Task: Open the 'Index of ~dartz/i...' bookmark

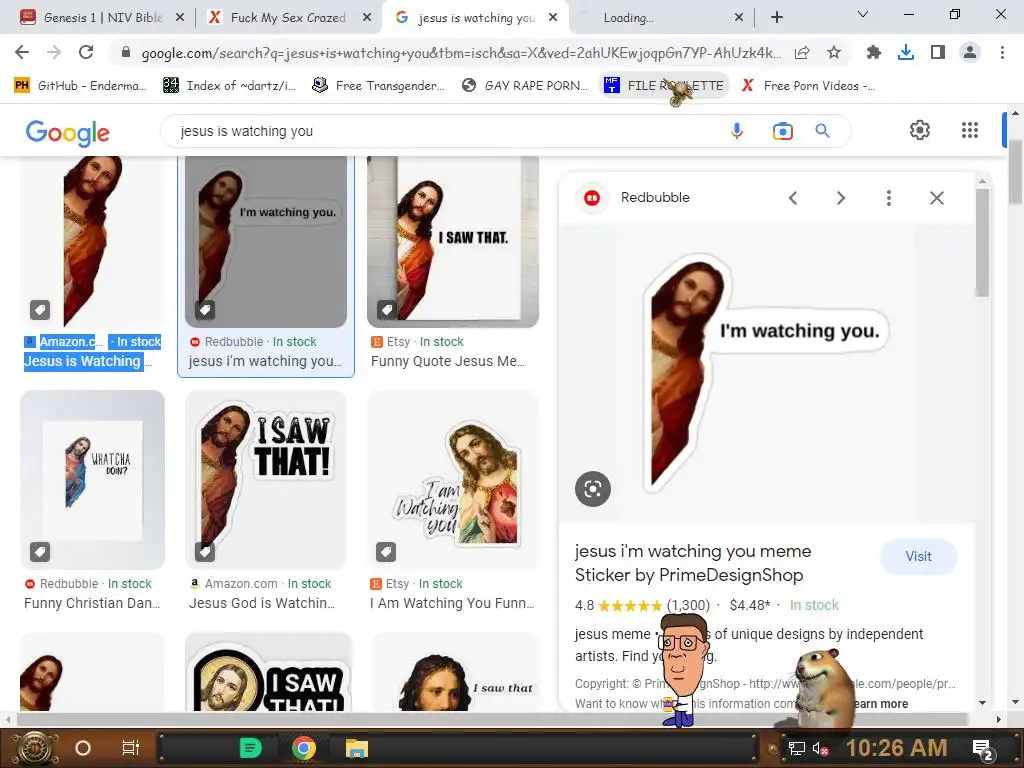Action: tap(229, 86)
